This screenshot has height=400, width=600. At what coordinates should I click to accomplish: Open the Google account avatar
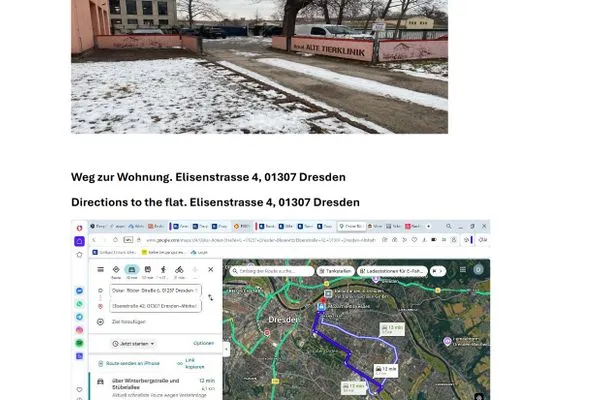(478, 269)
